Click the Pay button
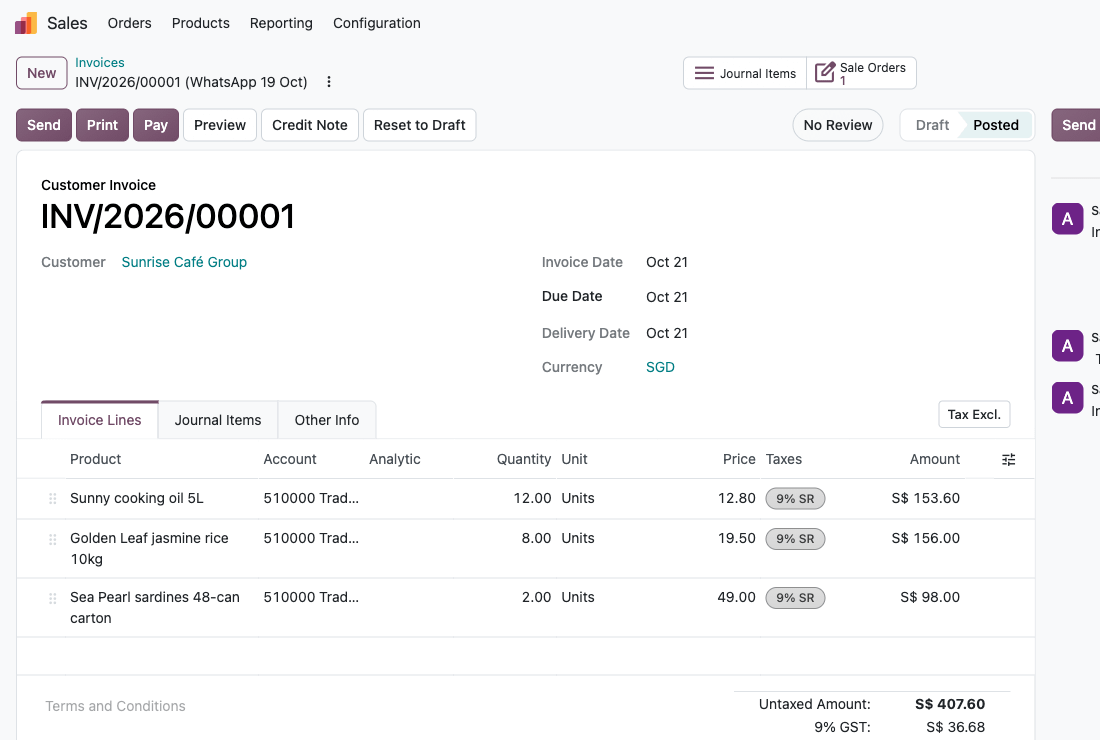Image resolution: width=1100 pixels, height=740 pixels. pos(156,125)
